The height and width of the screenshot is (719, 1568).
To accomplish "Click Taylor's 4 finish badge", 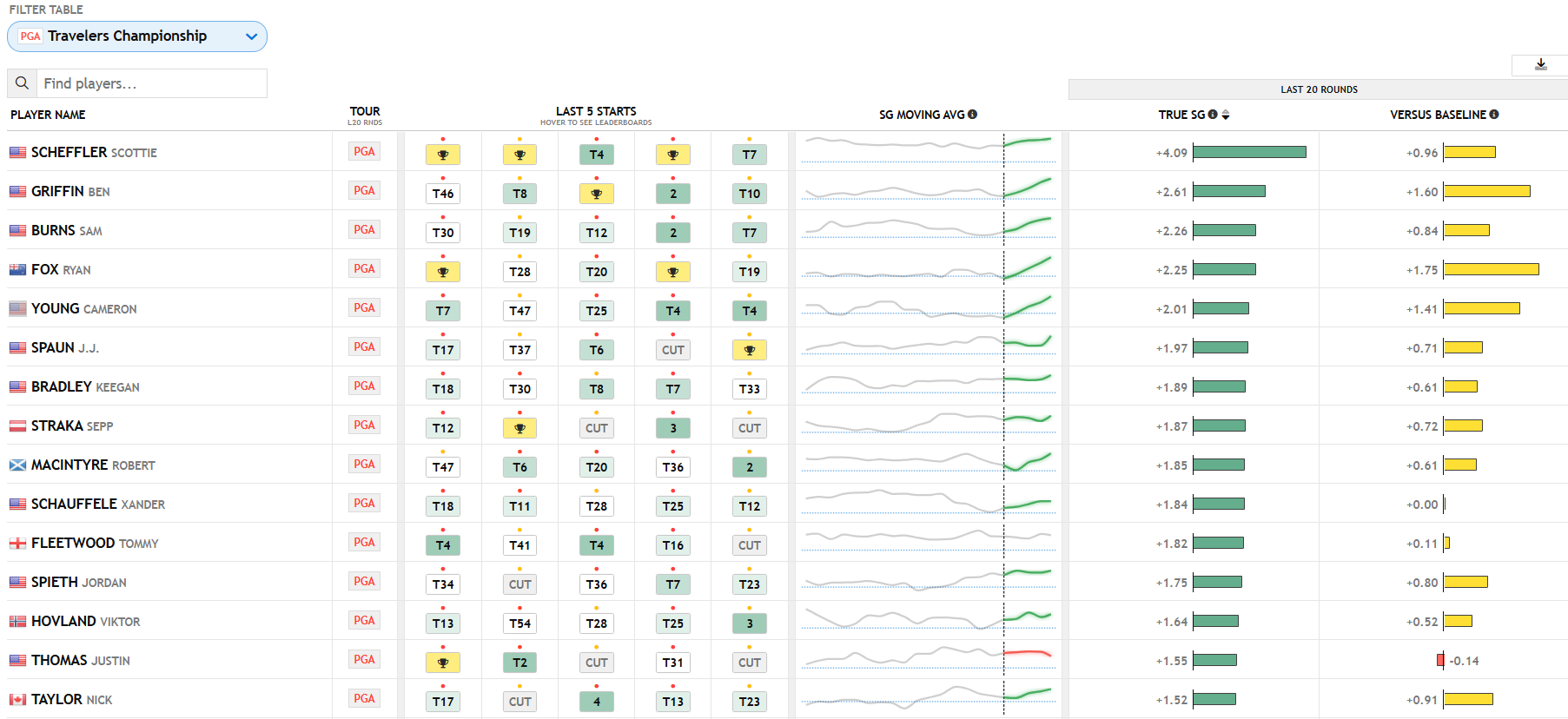I will tap(597, 702).
